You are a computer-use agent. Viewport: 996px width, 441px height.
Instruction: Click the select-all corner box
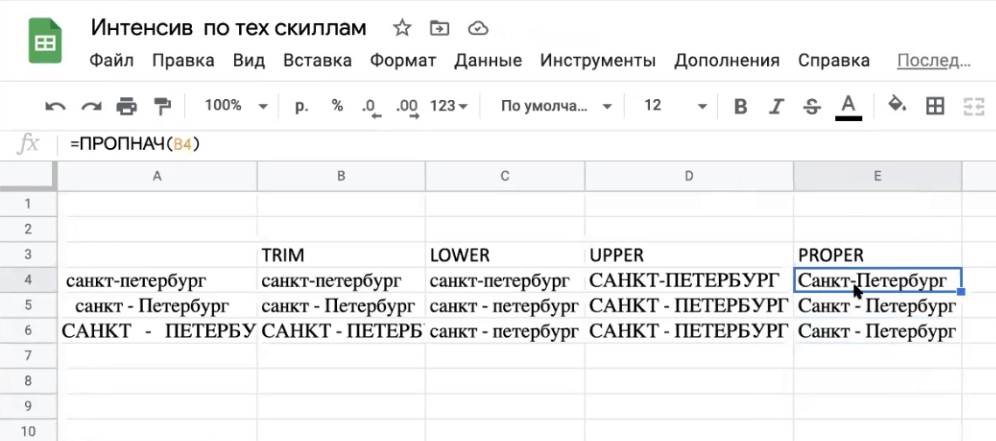coord(28,176)
